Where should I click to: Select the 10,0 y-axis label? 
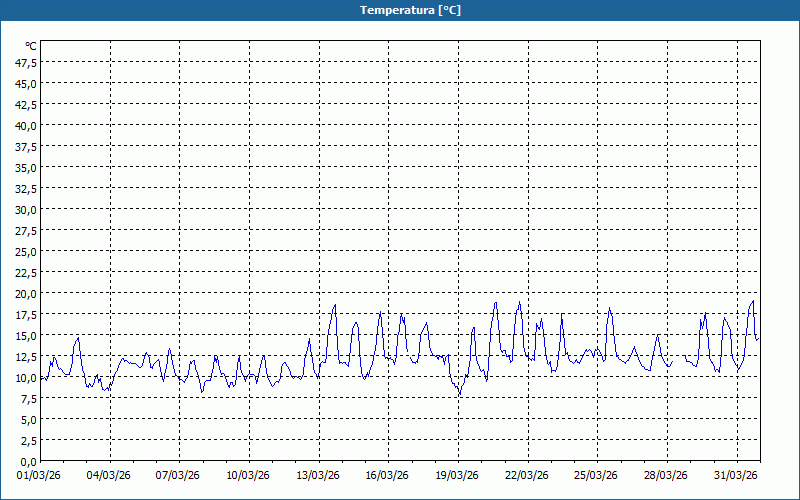click(x=27, y=378)
